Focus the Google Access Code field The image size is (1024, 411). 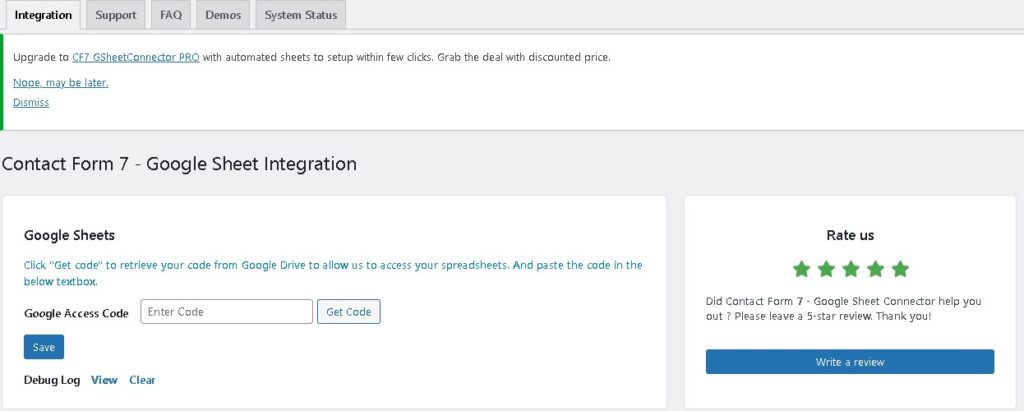(x=227, y=312)
